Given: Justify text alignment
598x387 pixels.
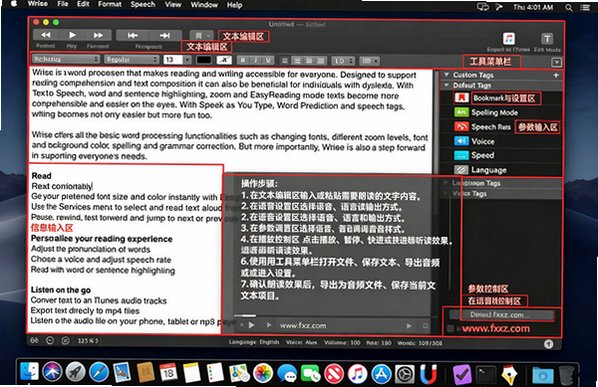Looking at the screenshot, I should 322,61.
